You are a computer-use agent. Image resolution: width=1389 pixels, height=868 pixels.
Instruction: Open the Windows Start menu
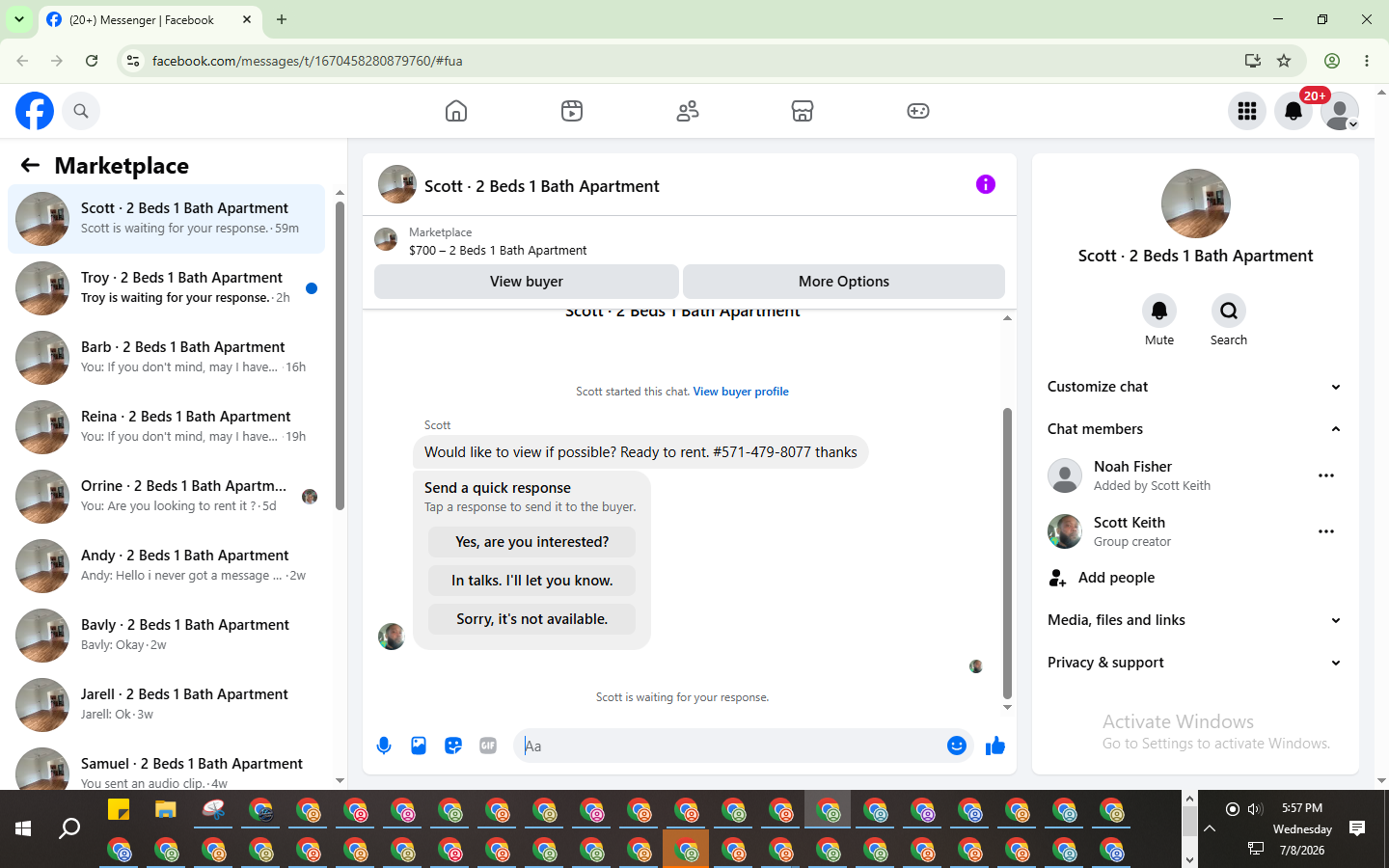tap(23, 828)
